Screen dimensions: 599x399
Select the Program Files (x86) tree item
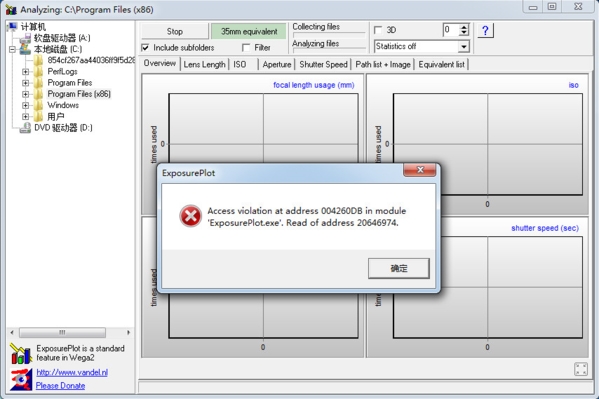tap(79, 94)
